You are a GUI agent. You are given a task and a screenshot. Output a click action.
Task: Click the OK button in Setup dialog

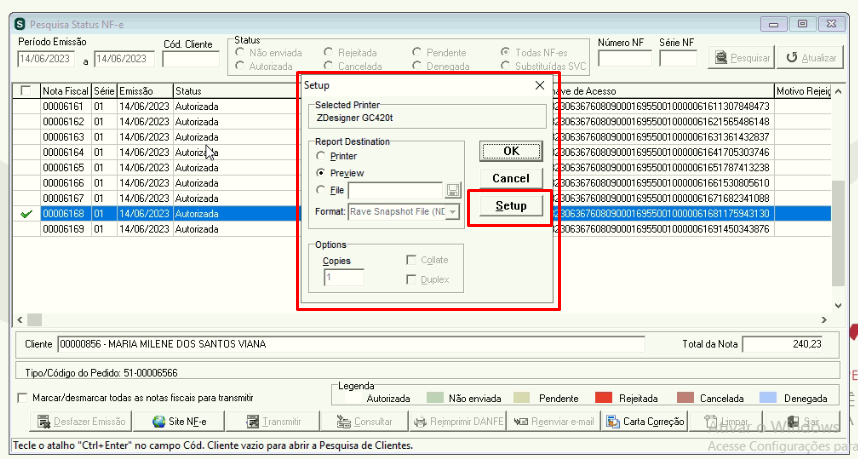click(x=511, y=151)
